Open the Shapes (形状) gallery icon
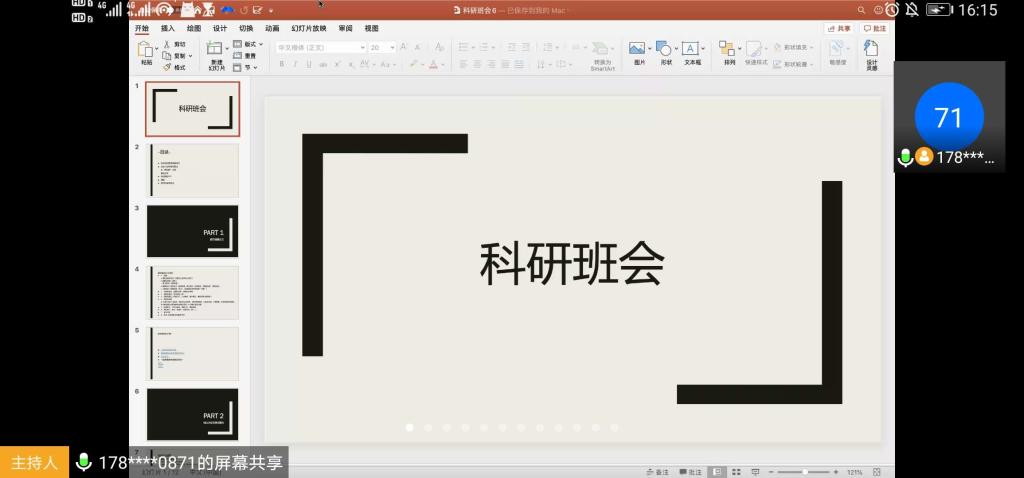This screenshot has height=478, width=1024. 665,52
